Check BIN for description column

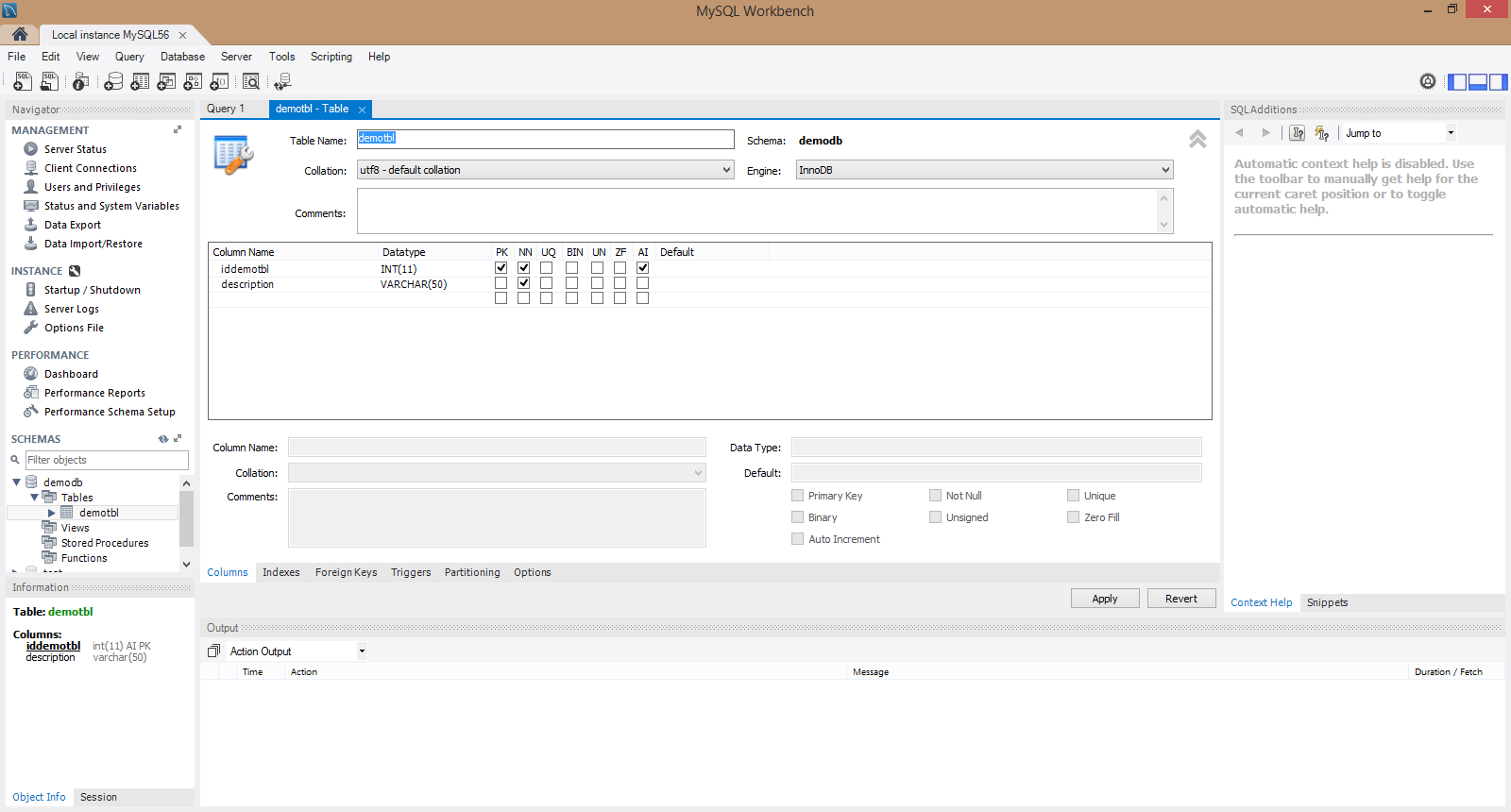pos(572,283)
